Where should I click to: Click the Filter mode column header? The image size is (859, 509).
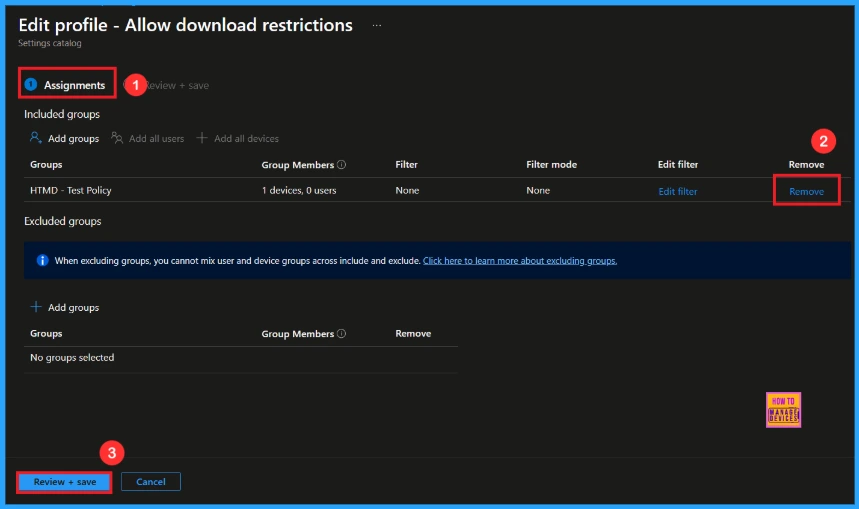point(551,164)
